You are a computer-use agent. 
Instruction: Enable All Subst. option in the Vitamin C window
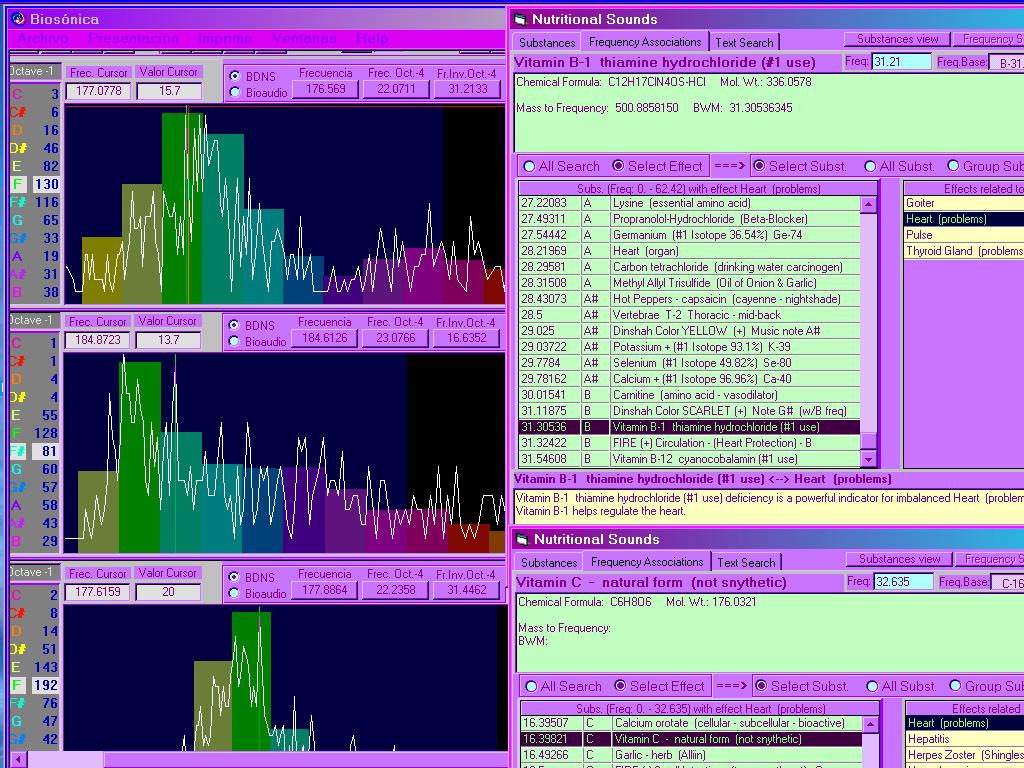pos(871,686)
